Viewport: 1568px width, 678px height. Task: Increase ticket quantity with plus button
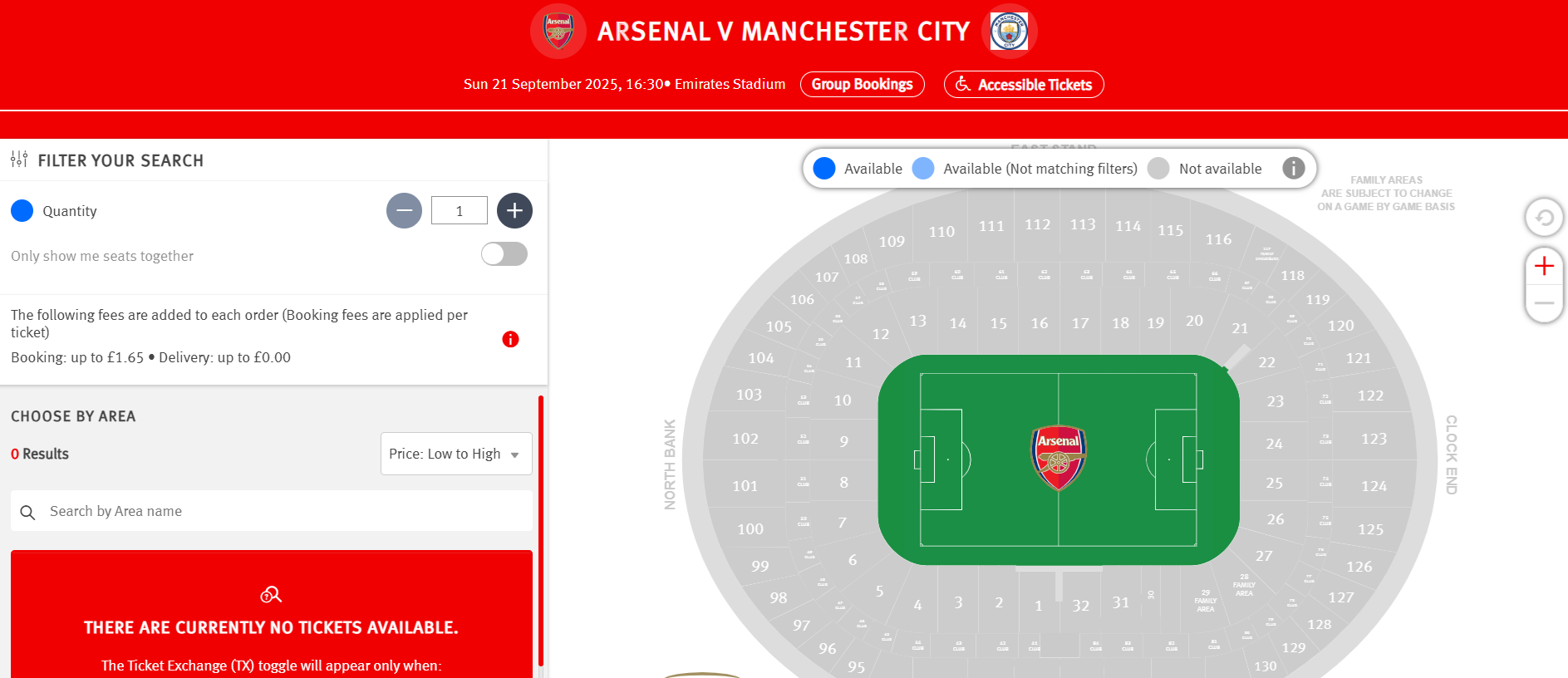click(x=514, y=211)
